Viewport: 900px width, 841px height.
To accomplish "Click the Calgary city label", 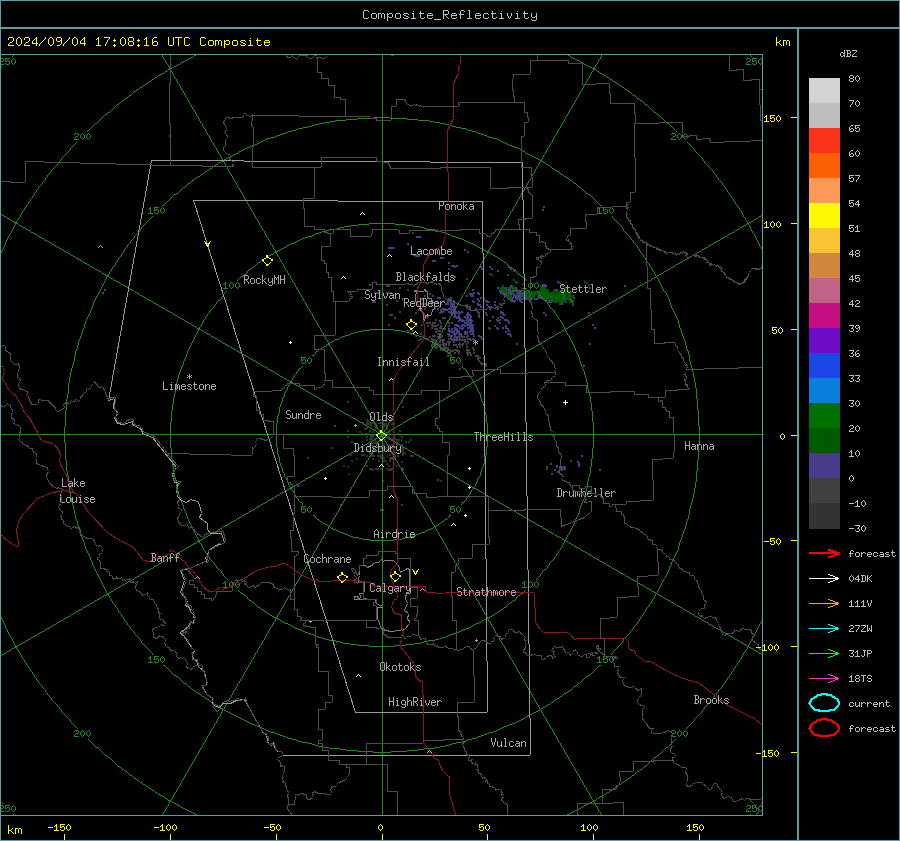I will [390, 588].
